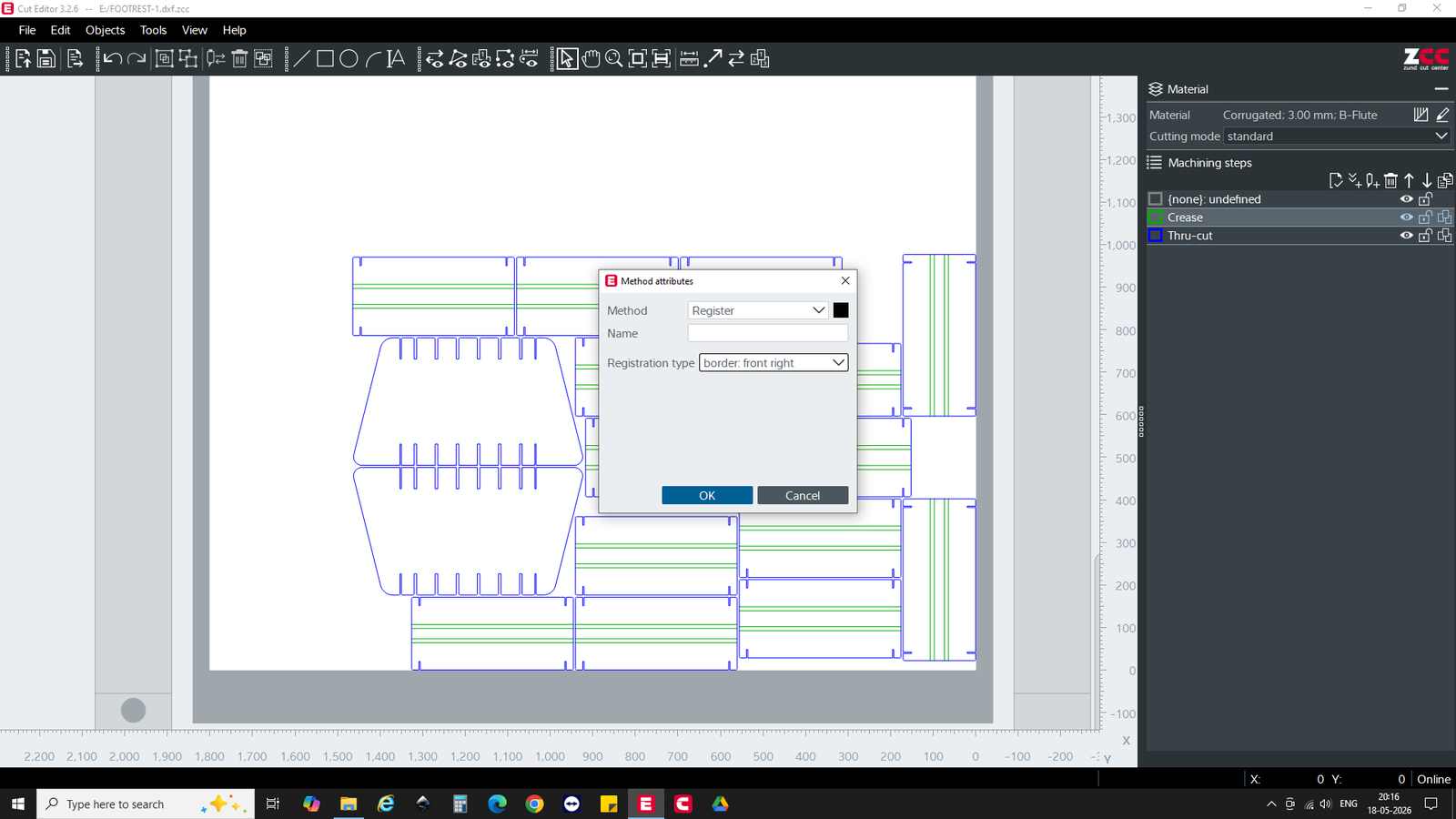This screenshot has width=1456, height=819.
Task: Open material hatch pattern icon
Action: (x=1421, y=115)
